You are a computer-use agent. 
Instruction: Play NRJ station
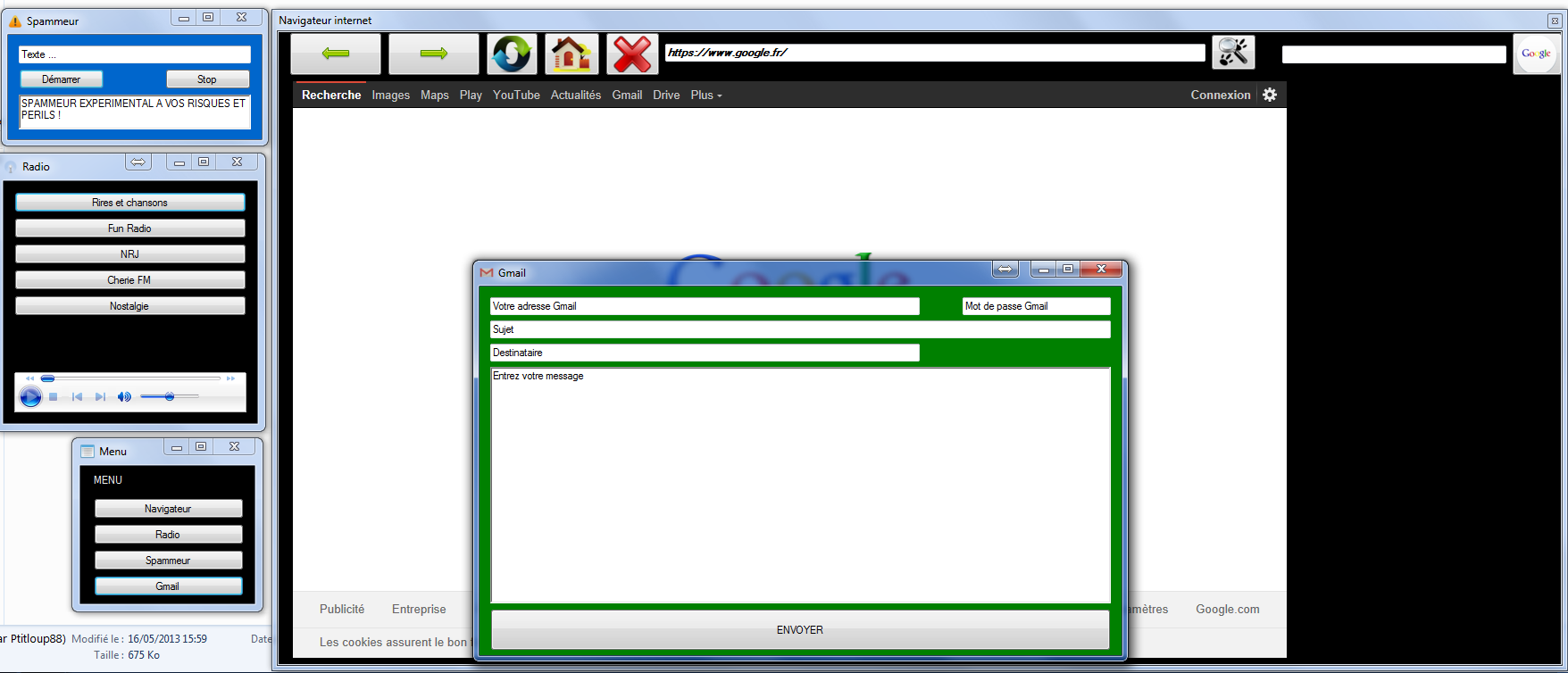coord(129,254)
